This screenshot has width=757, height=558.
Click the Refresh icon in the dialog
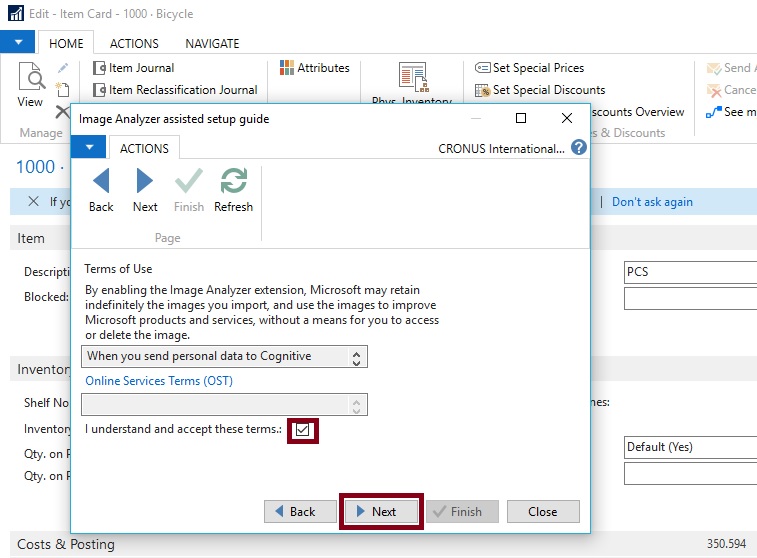tap(233, 181)
